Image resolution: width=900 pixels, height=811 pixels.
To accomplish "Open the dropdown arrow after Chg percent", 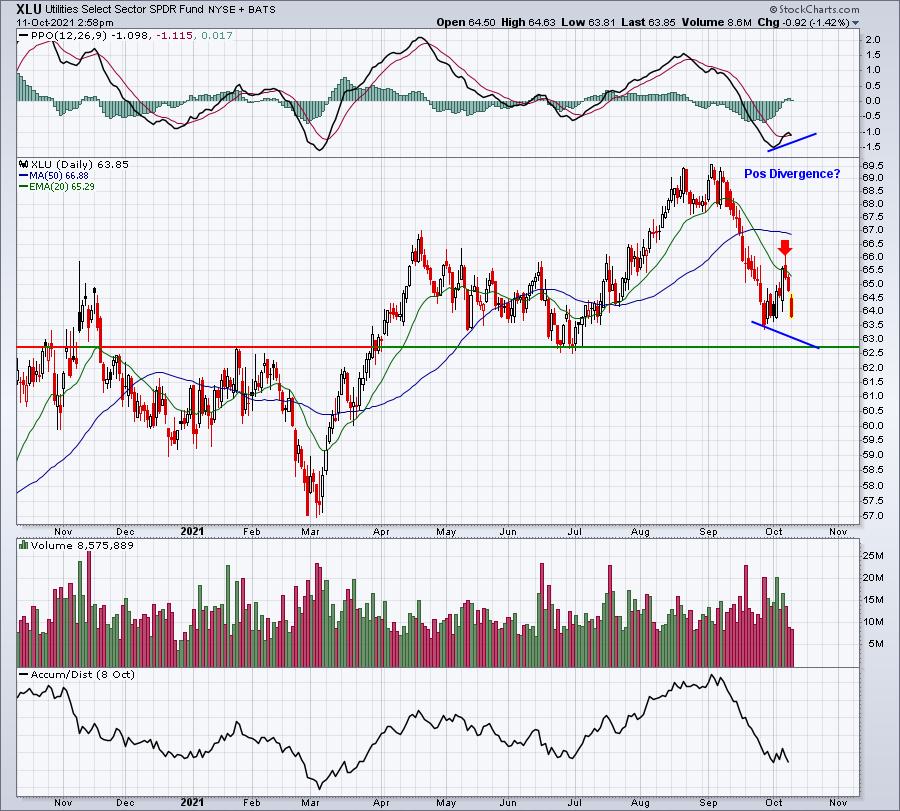I will [856, 23].
